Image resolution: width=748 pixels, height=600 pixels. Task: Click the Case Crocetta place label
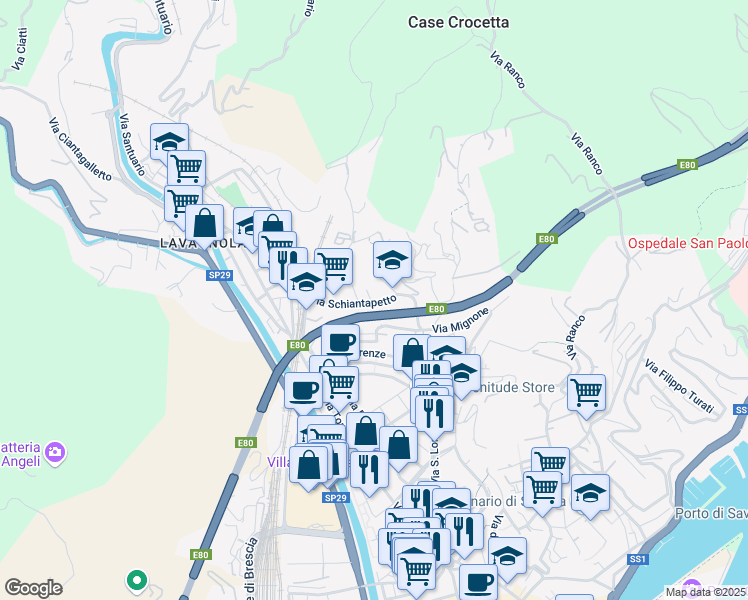coord(458,22)
